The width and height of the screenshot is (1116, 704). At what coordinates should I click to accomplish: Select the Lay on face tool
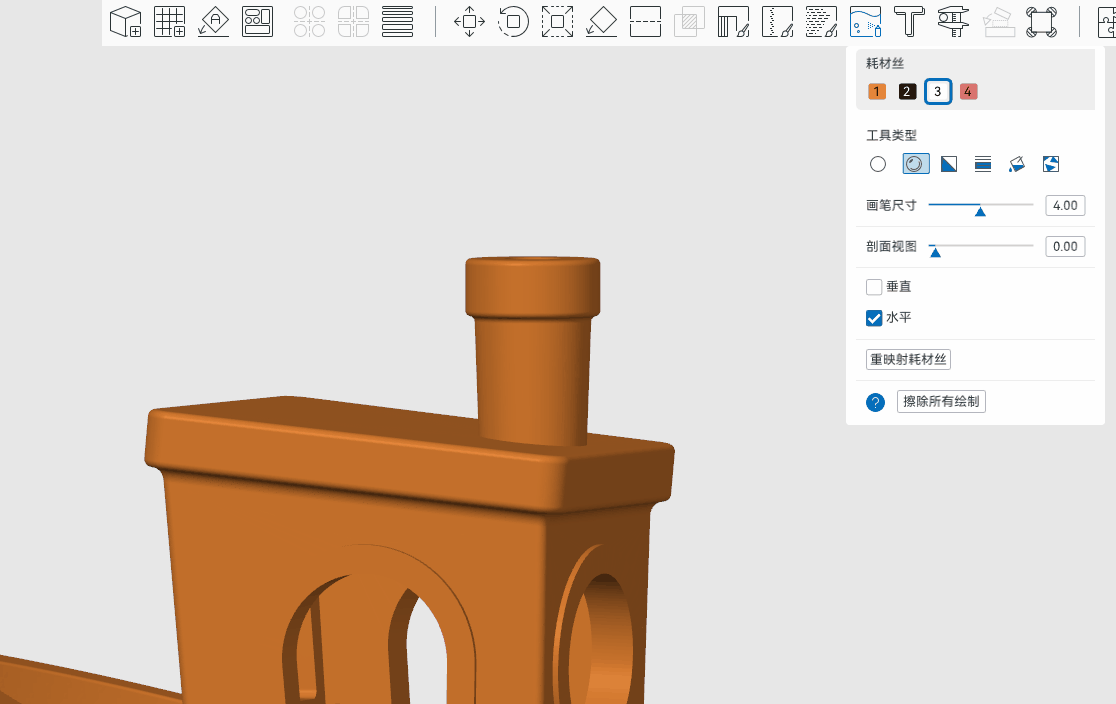(x=601, y=21)
